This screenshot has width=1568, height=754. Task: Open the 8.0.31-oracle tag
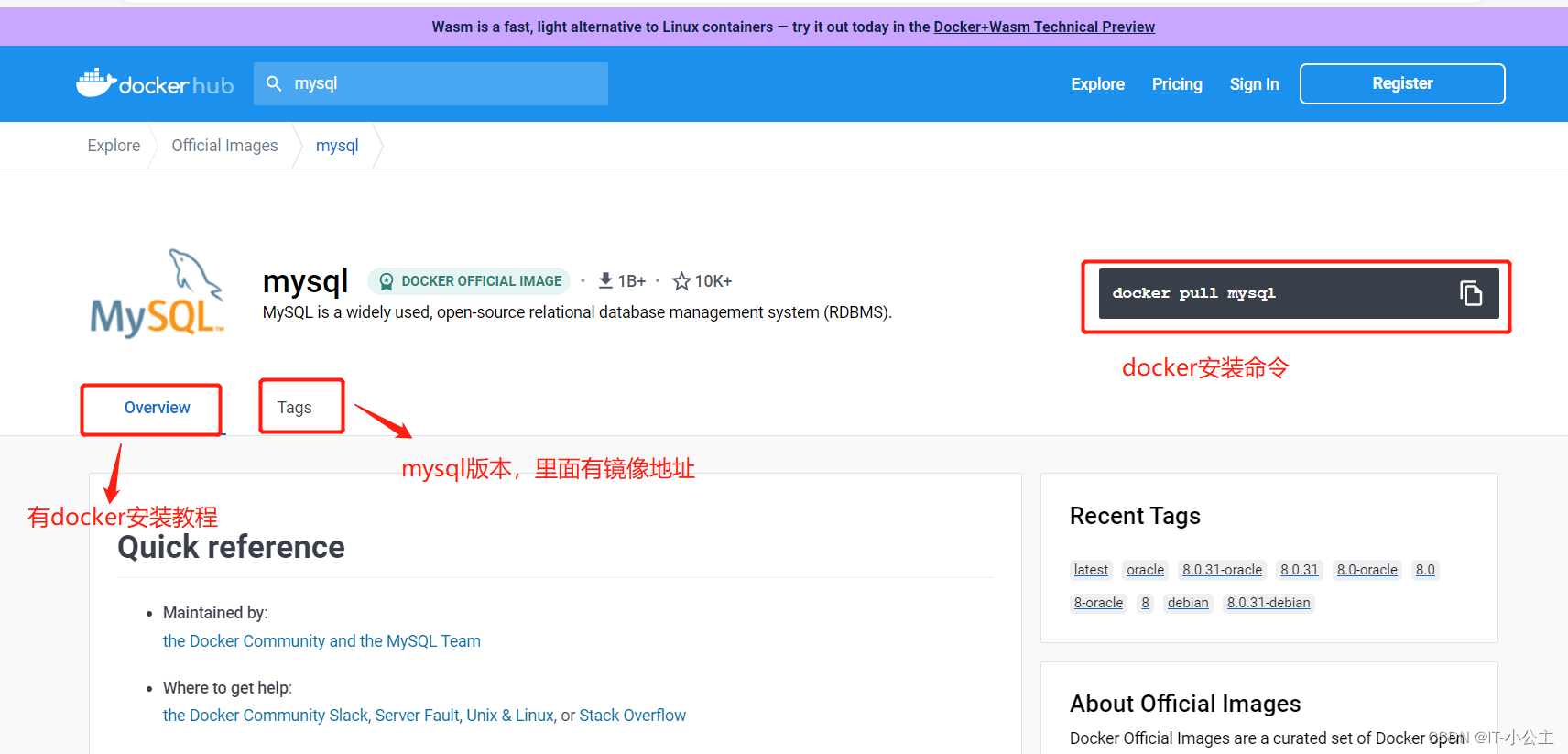click(1222, 570)
